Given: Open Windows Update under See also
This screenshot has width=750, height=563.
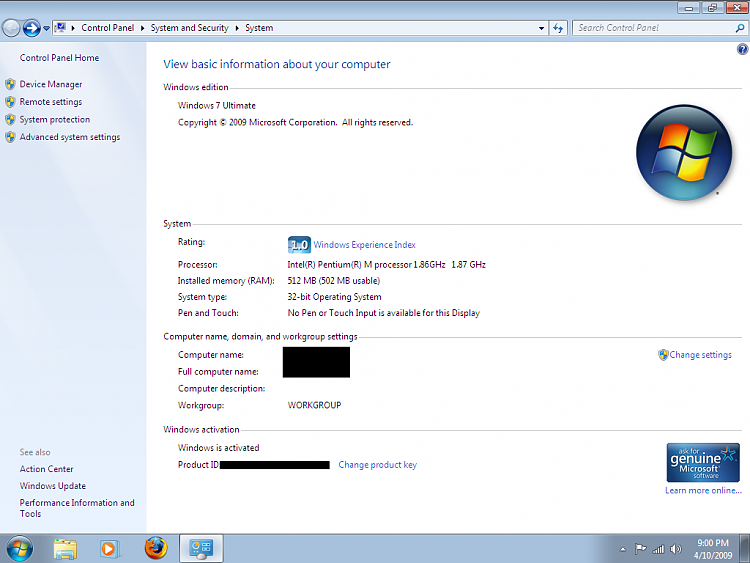Looking at the screenshot, I should [x=53, y=486].
